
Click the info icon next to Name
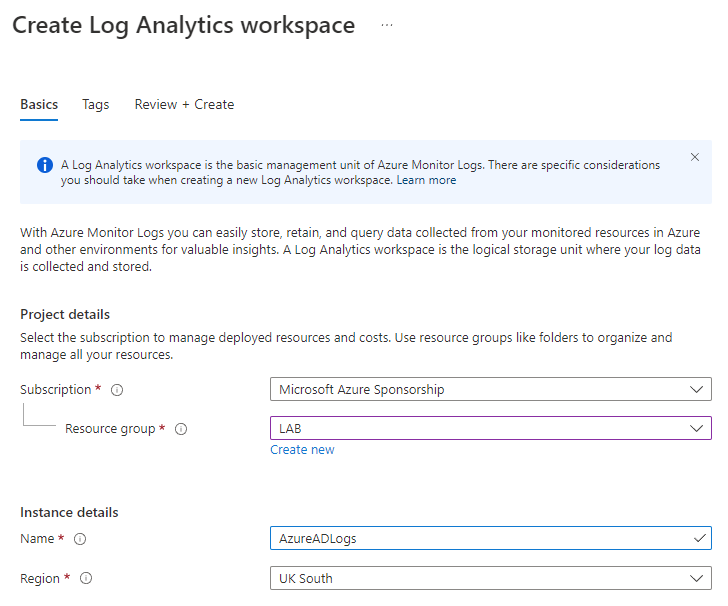[x=80, y=539]
